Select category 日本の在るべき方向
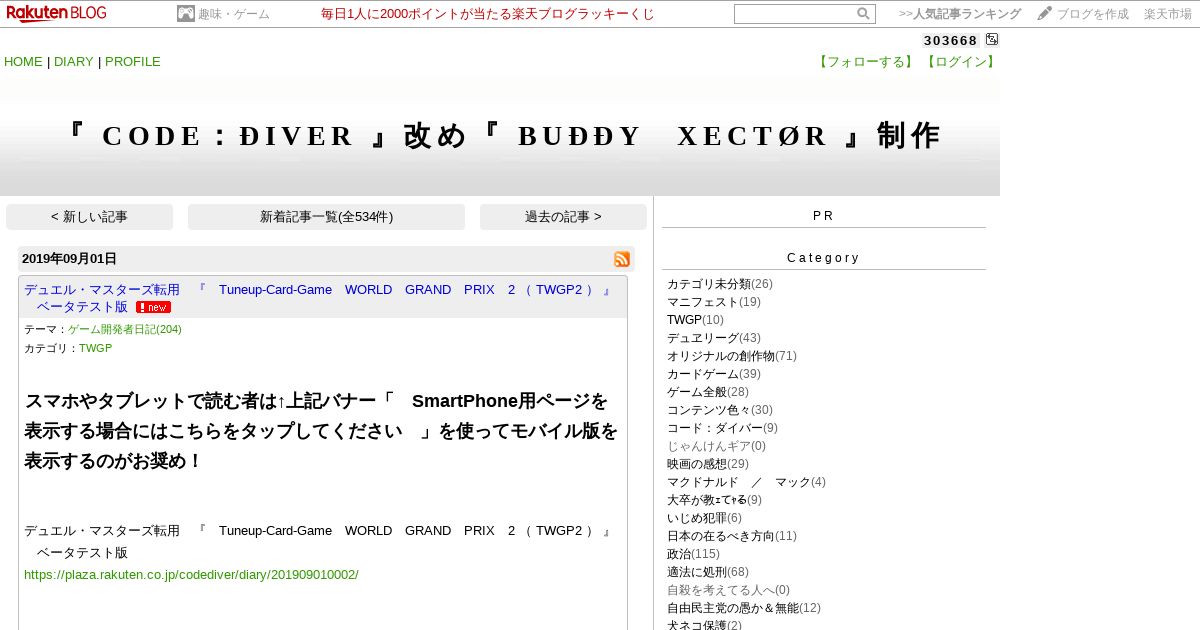Image resolution: width=1200 pixels, height=630 pixels. (721, 536)
